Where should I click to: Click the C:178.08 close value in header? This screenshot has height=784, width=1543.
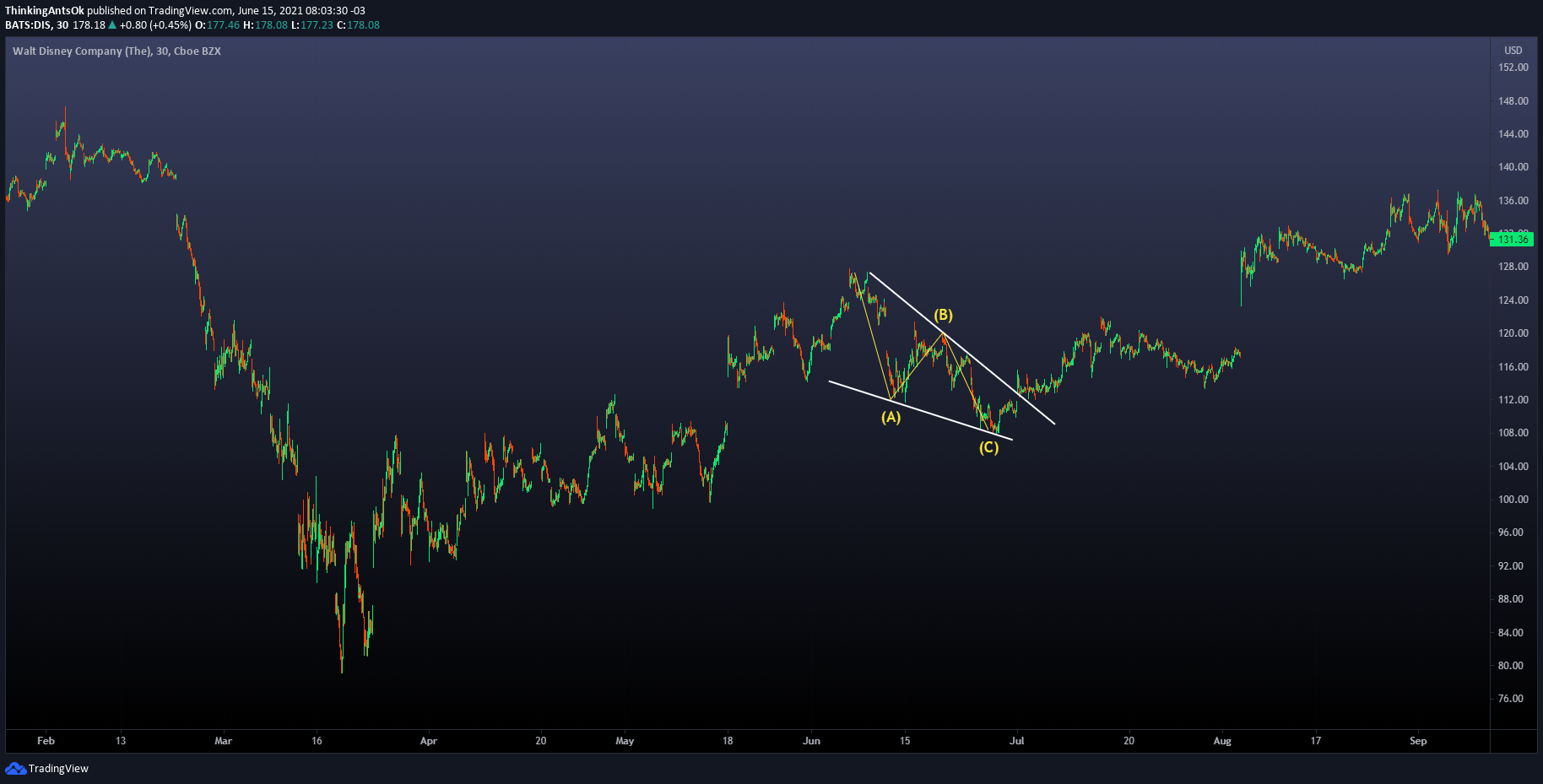tap(359, 25)
